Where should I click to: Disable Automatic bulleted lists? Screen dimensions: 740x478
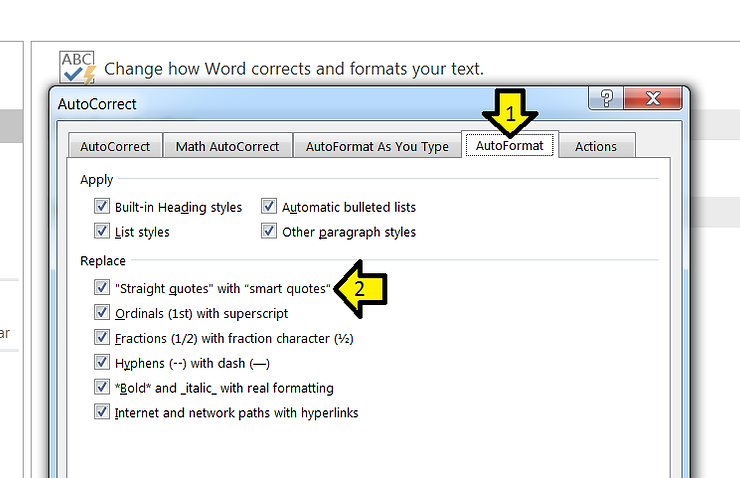coord(269,207)
